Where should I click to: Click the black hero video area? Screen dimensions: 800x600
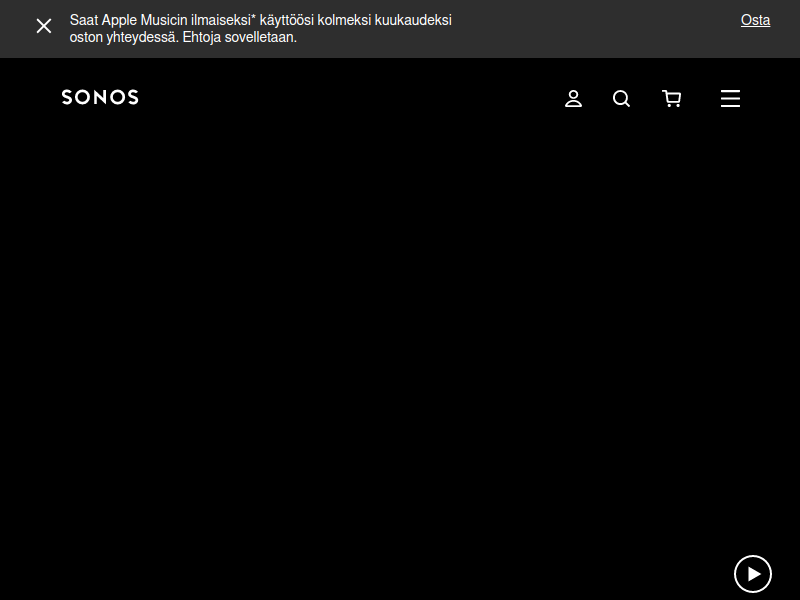coord(400,350)
